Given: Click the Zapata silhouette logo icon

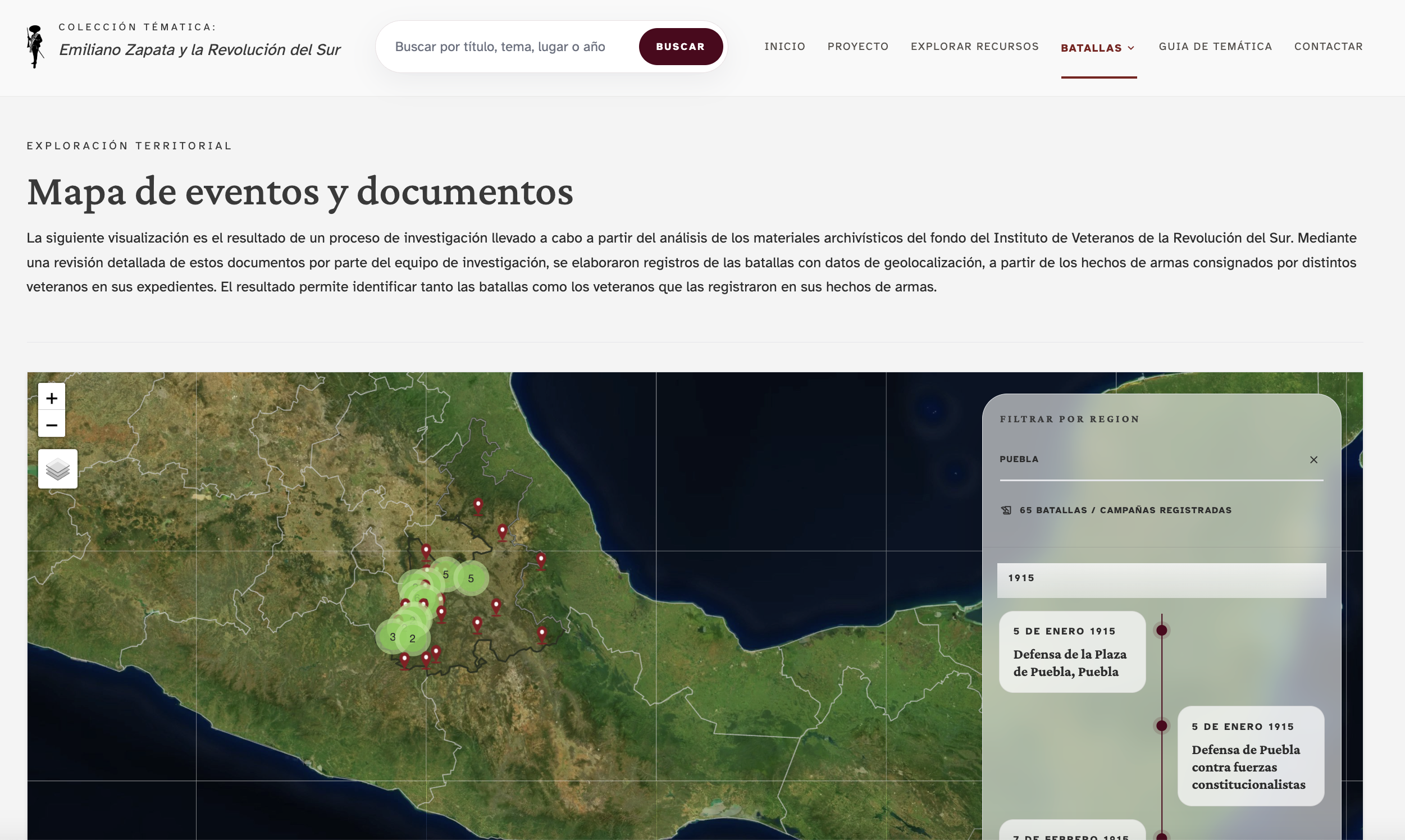Looking at the screenshot, I should [35, 47].
